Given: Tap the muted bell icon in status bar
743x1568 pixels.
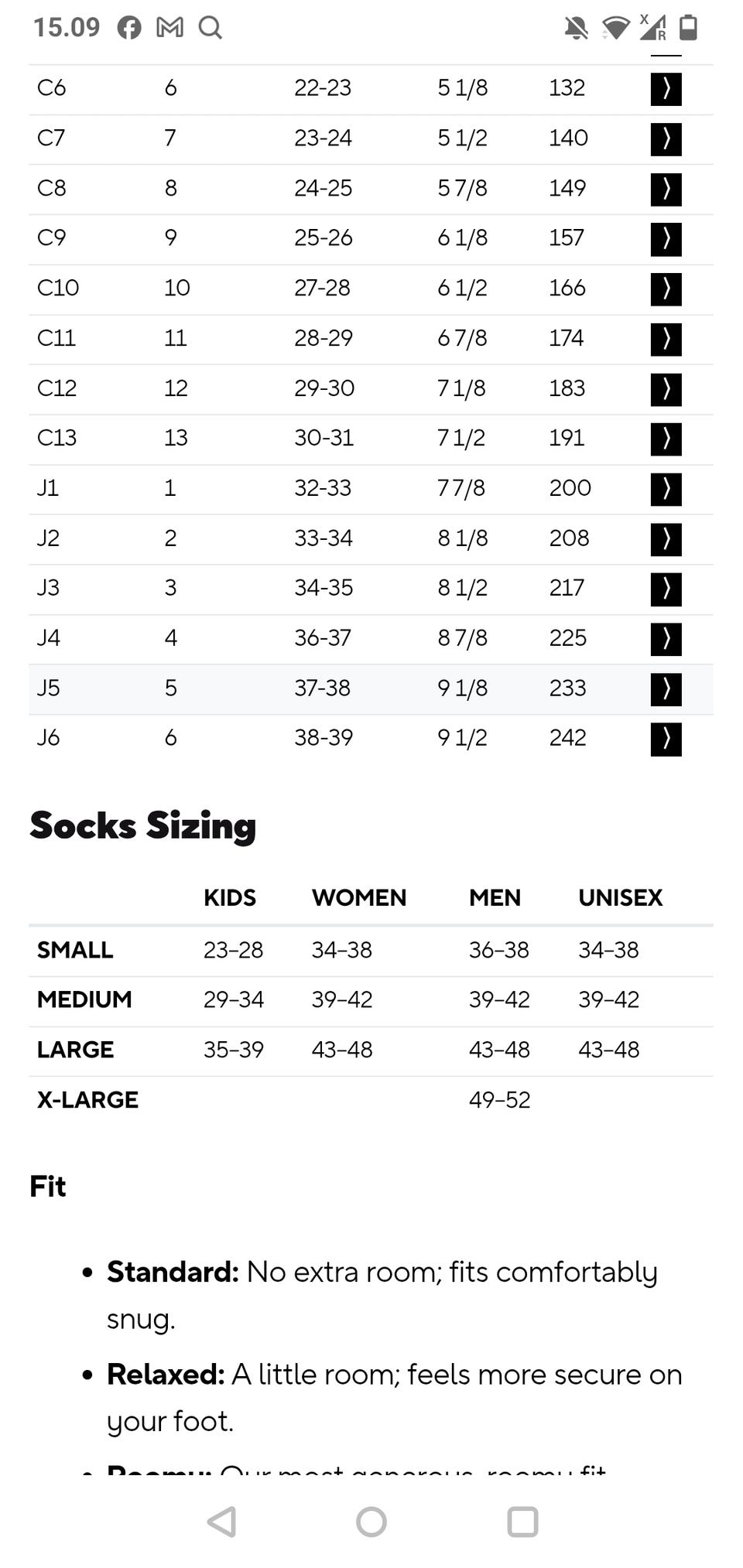Looking at the screenshot, I should click(576, 29).
